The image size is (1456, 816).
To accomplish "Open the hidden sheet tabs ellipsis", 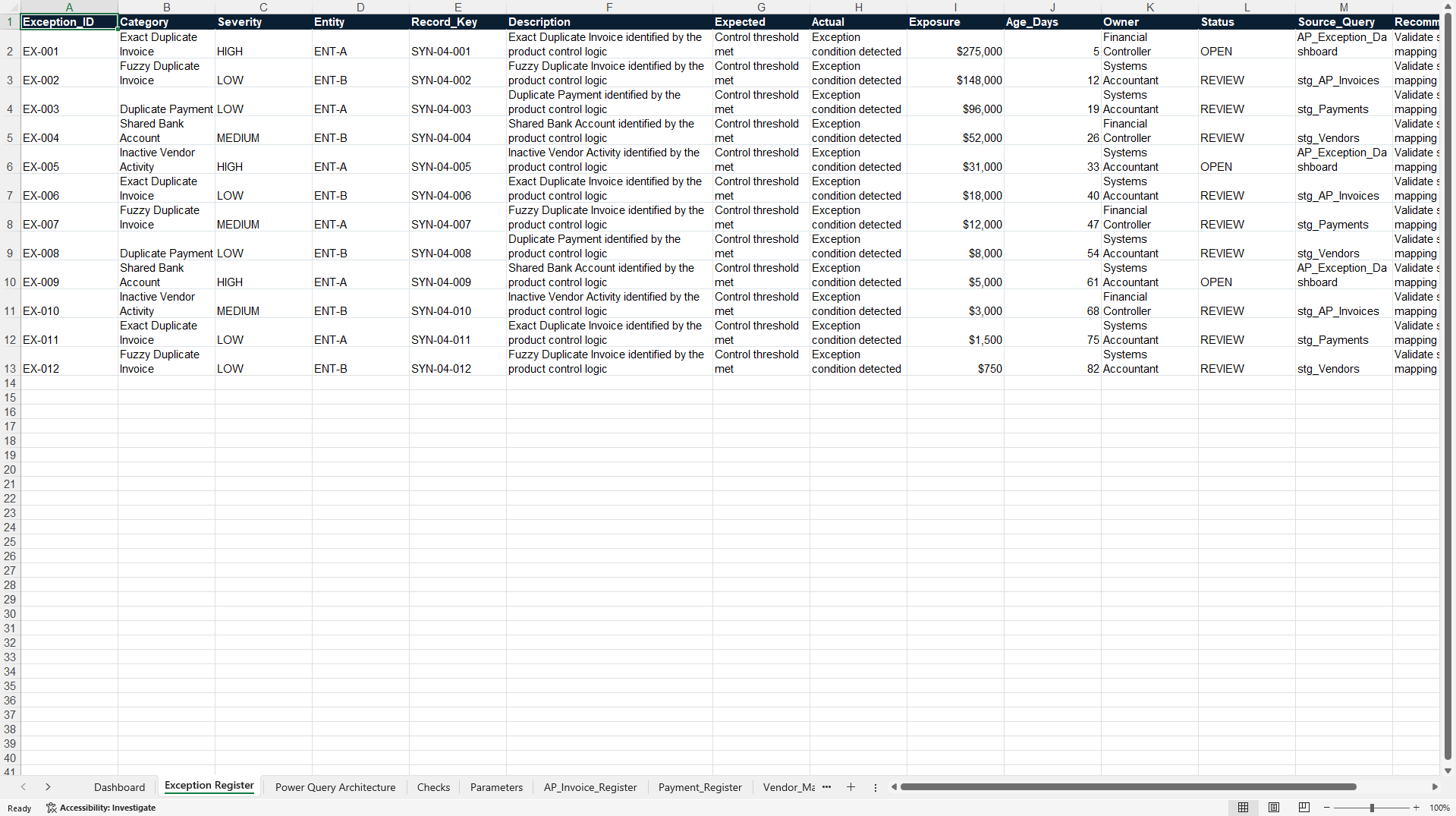I will coord(826,787).
